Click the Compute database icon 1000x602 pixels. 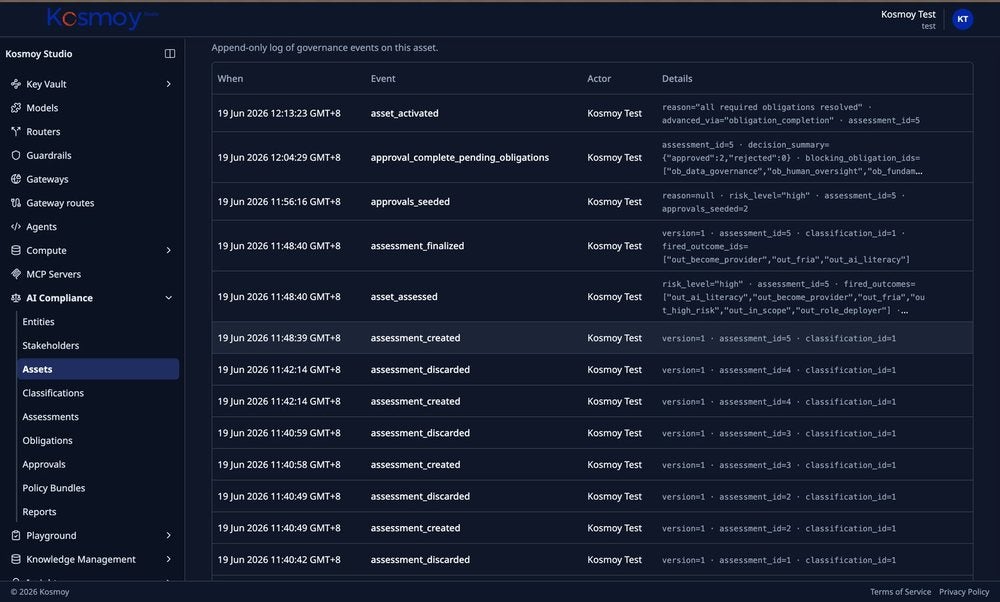16,250
